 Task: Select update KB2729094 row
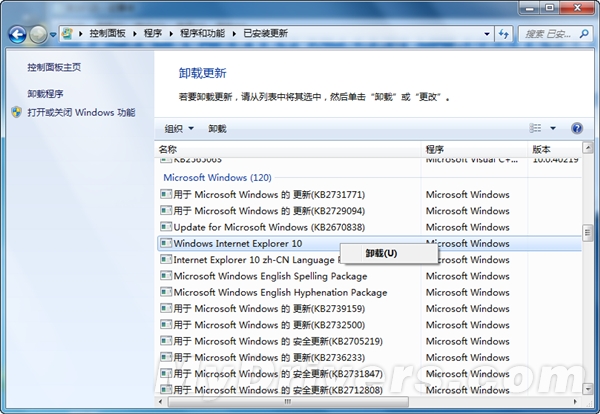pyautogui.click(x=369, y=211)
